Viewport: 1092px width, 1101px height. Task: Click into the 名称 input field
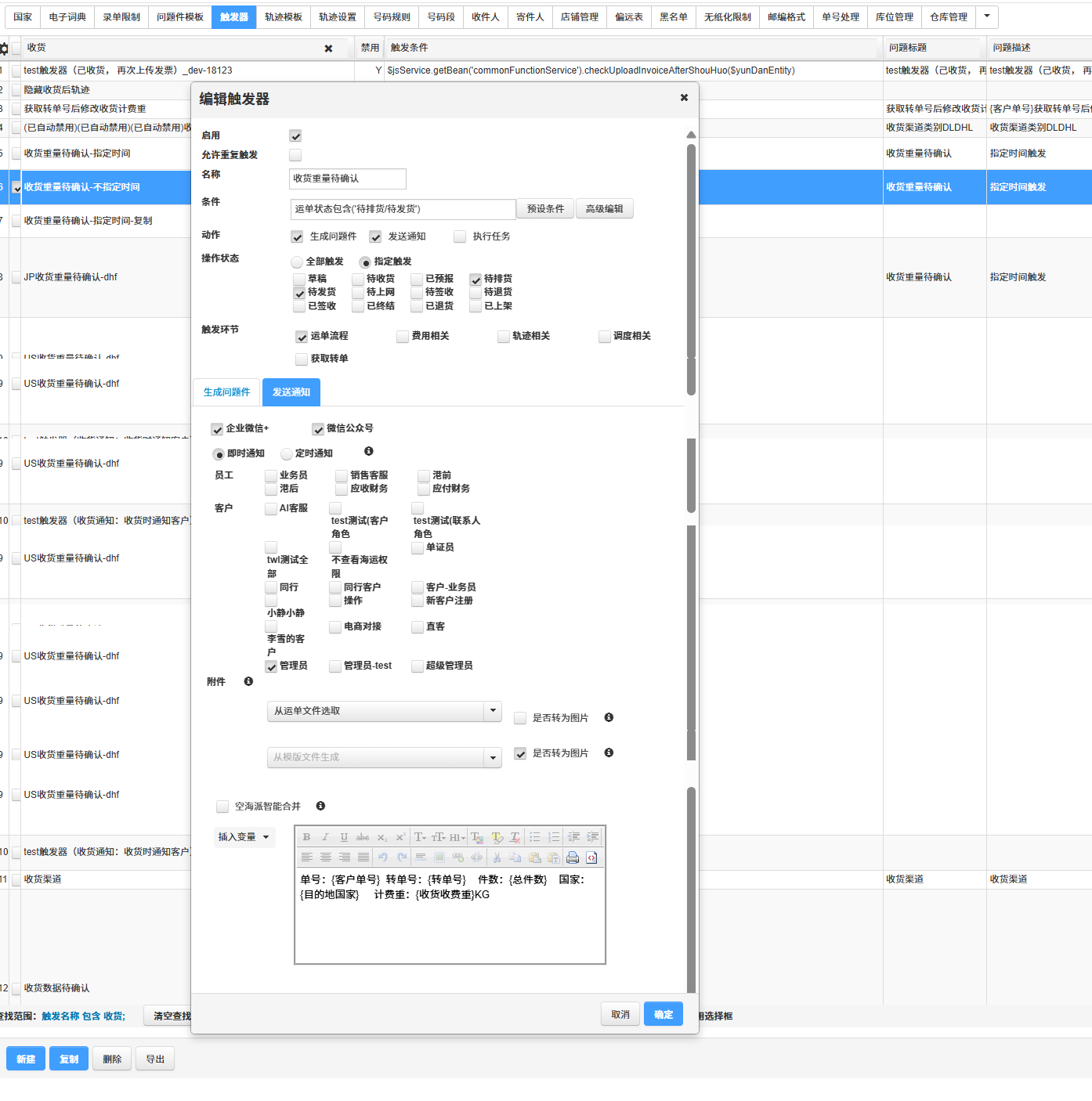point(347,179)
